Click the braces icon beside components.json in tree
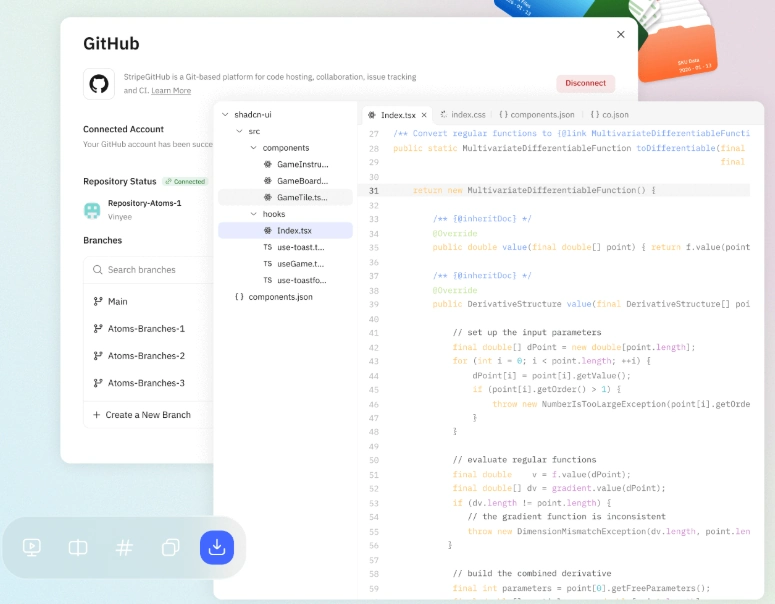This screenshot has width=775, height=604. click(239, 297)
